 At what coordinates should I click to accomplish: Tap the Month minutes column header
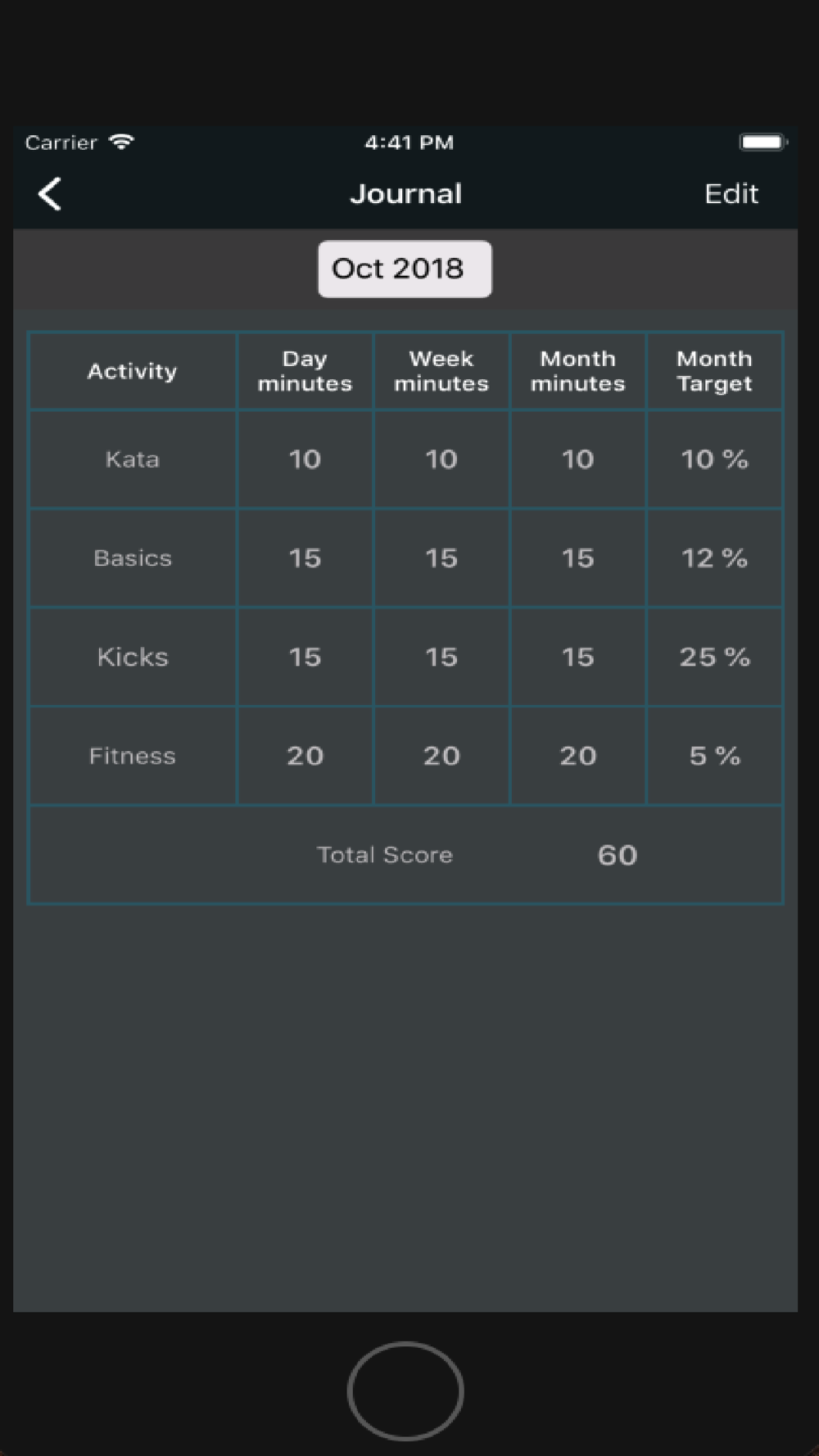[577, 371]
